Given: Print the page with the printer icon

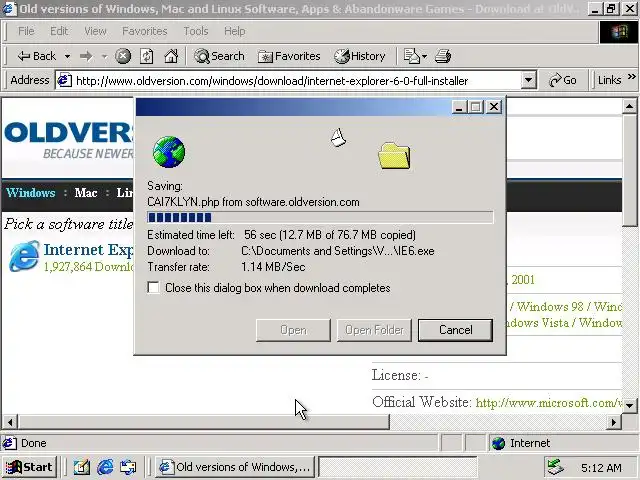Looking at the screenshot, I should (442, 56).
